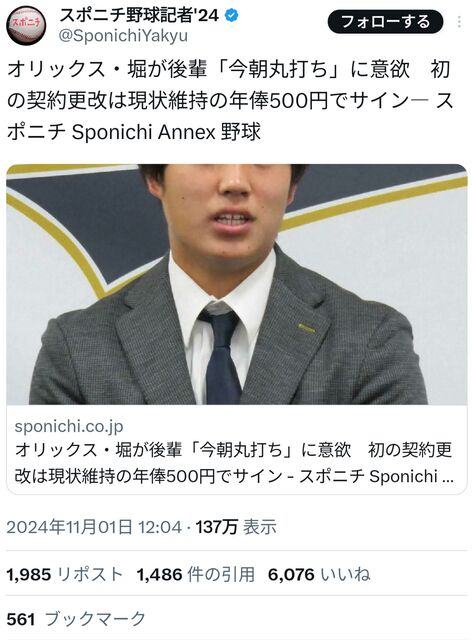Open the @SponichiYakyu handle
The width and height of the screenshot is (472, 640).
tap(123, 36)
